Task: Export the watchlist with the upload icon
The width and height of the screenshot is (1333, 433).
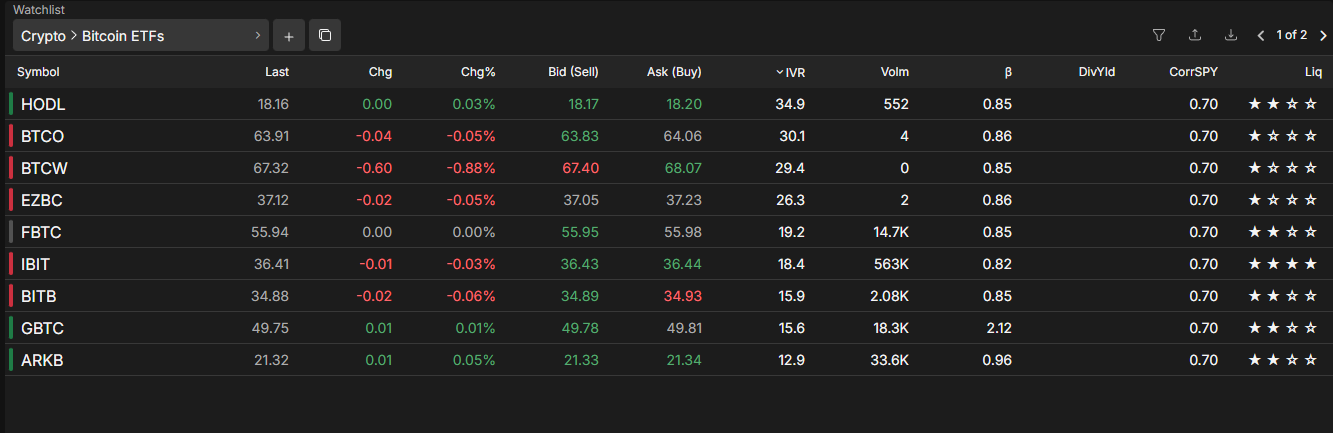Action: (1195, 35)
